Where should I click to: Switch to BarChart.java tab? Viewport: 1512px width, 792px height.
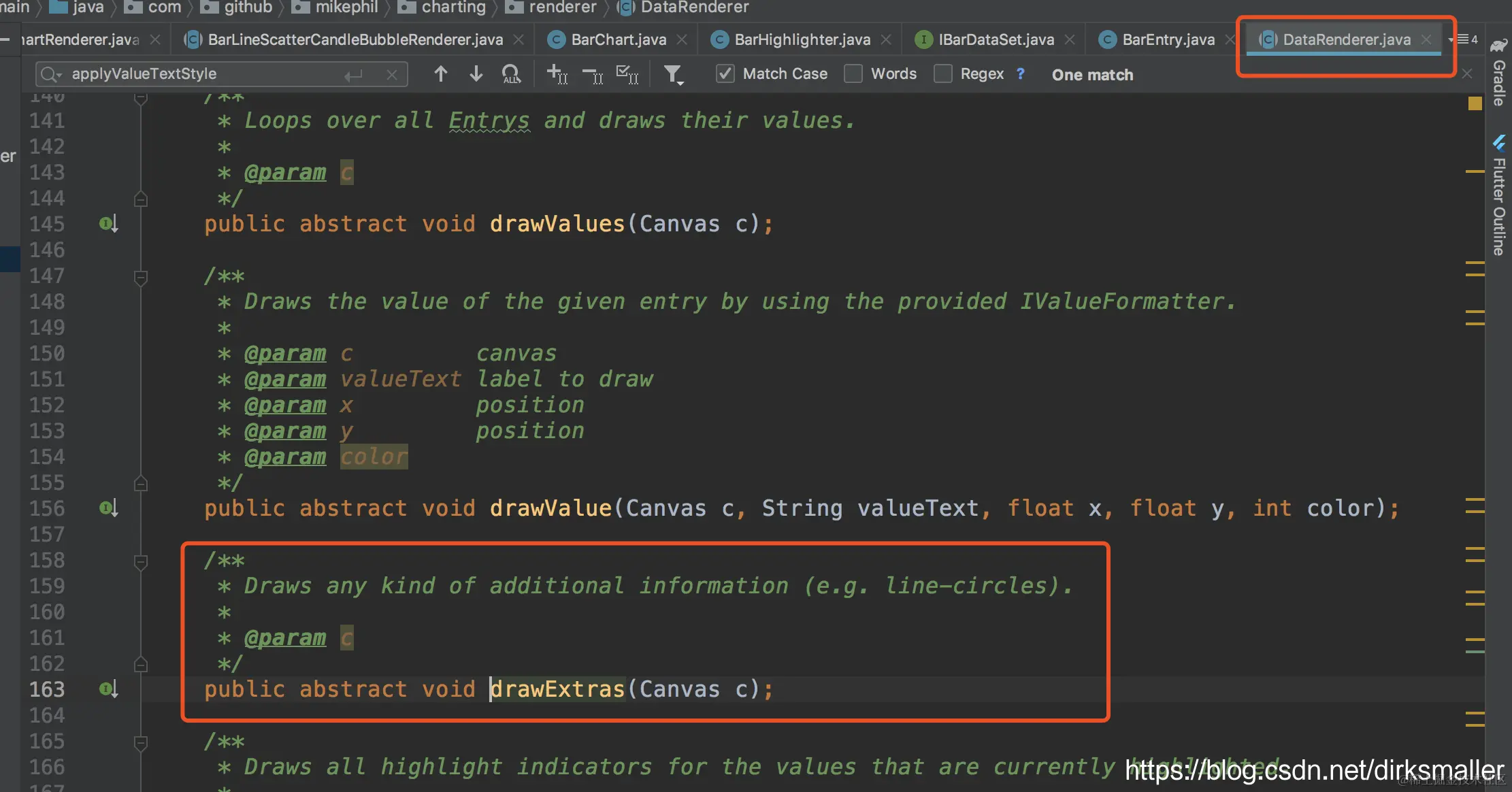pyautogui.click(x=618, y=39)
